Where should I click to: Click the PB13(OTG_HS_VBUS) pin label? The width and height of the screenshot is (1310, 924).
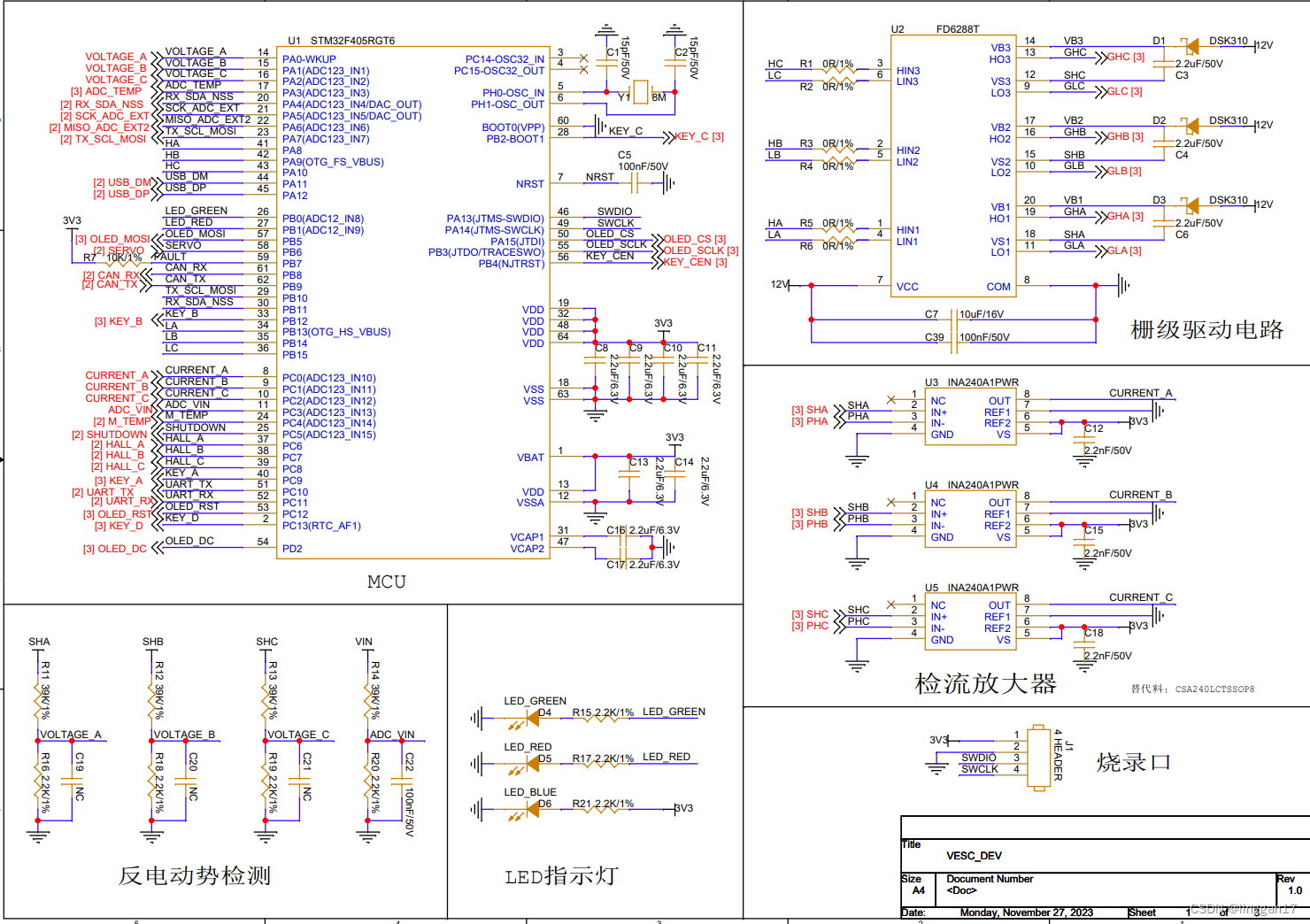336,332
